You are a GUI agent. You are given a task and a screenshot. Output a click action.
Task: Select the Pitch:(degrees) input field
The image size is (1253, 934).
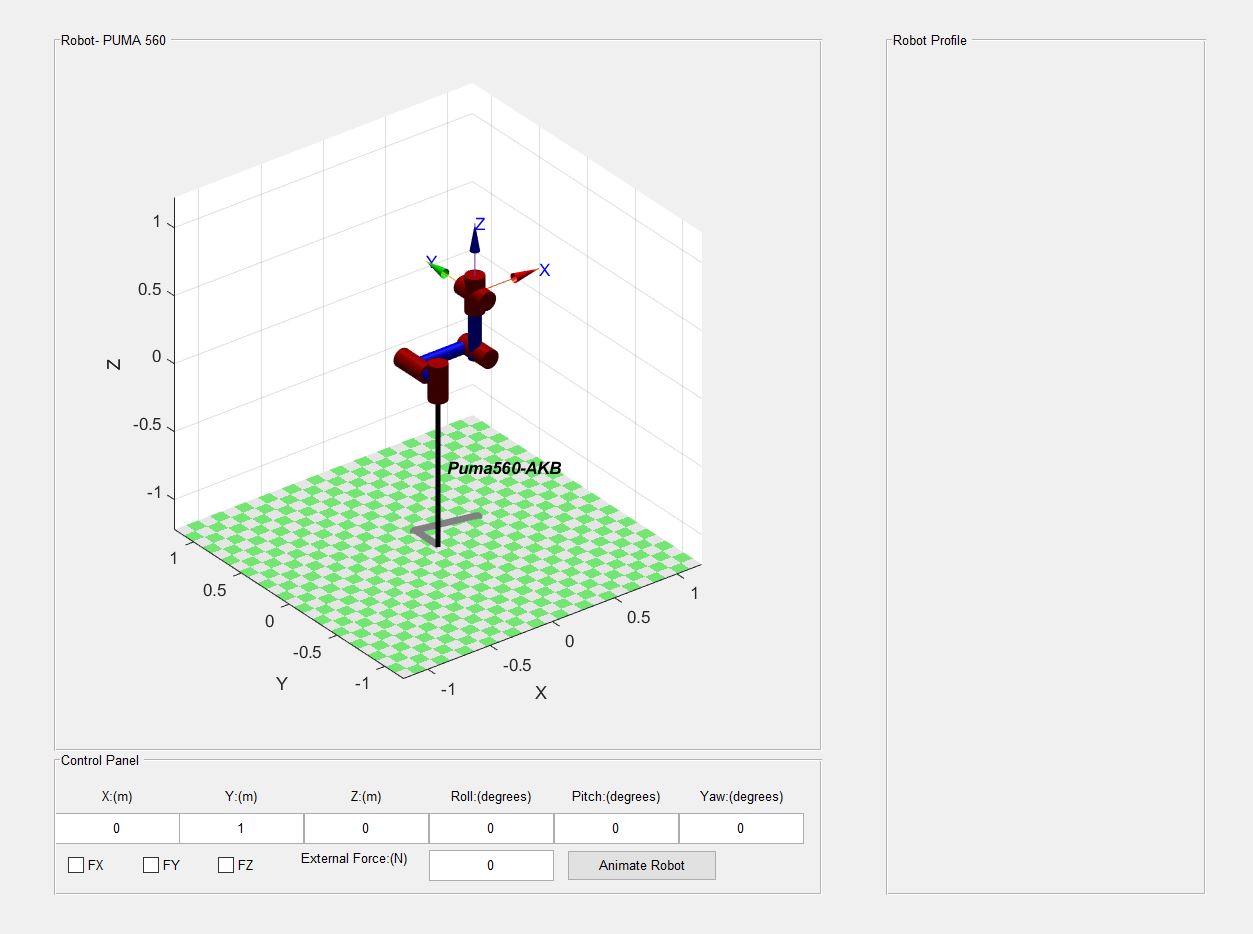616,828
